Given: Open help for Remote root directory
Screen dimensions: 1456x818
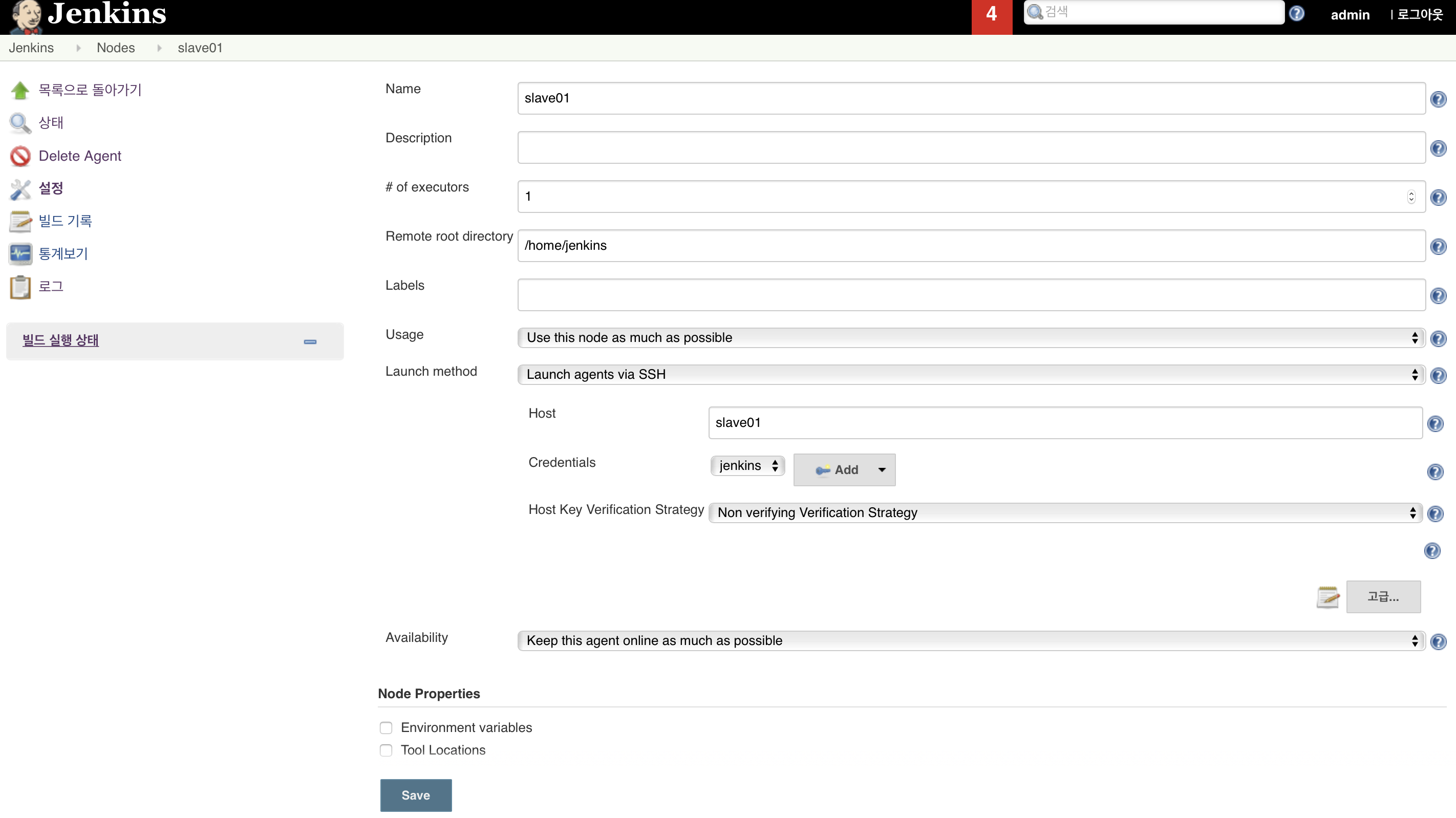Looking at the screenshot, I should tap(1438, 246).
